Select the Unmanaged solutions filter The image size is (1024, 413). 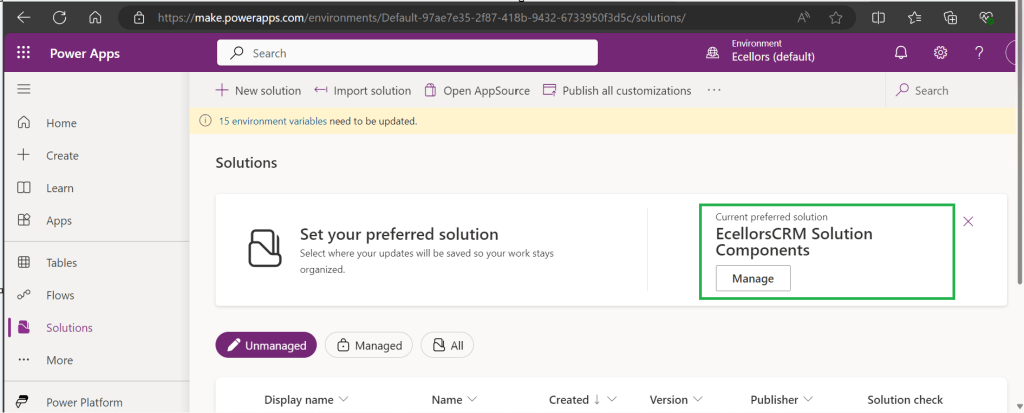tap(266, 345)
